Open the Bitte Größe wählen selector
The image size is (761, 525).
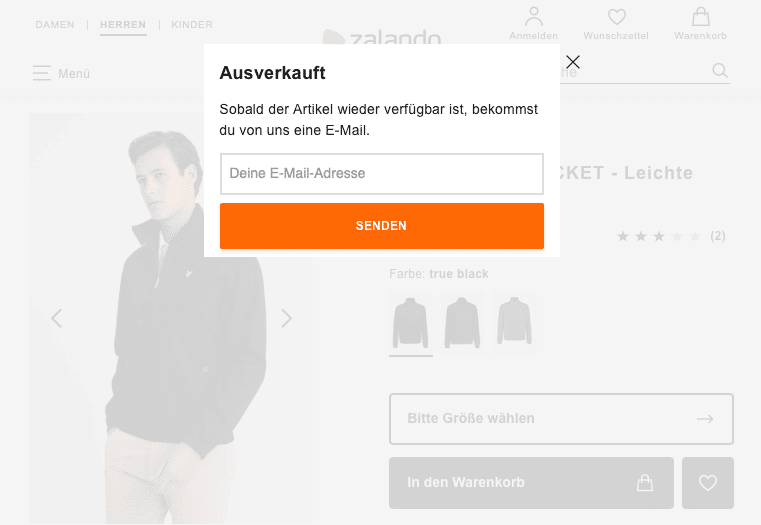561,419
